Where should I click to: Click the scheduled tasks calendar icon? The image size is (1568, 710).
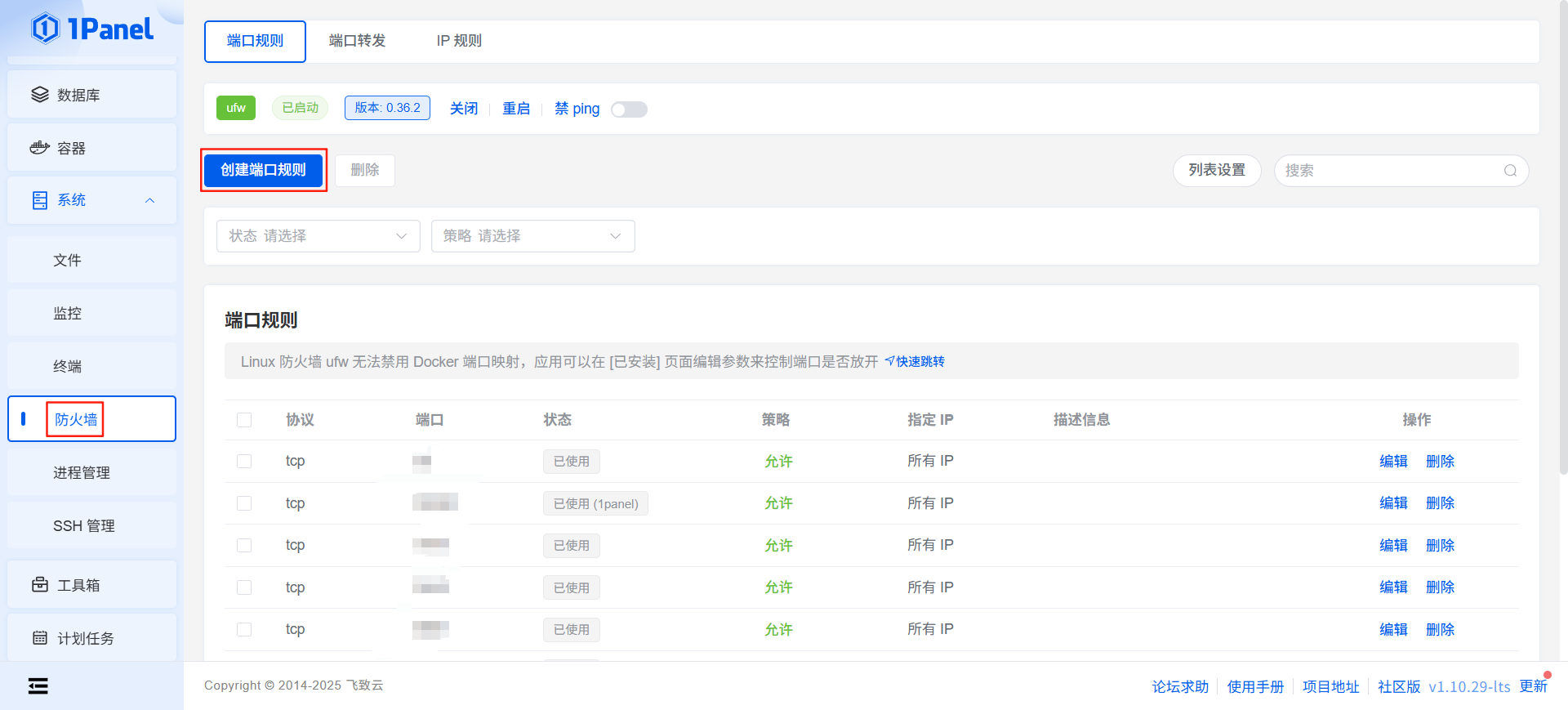tap(40, 638)
